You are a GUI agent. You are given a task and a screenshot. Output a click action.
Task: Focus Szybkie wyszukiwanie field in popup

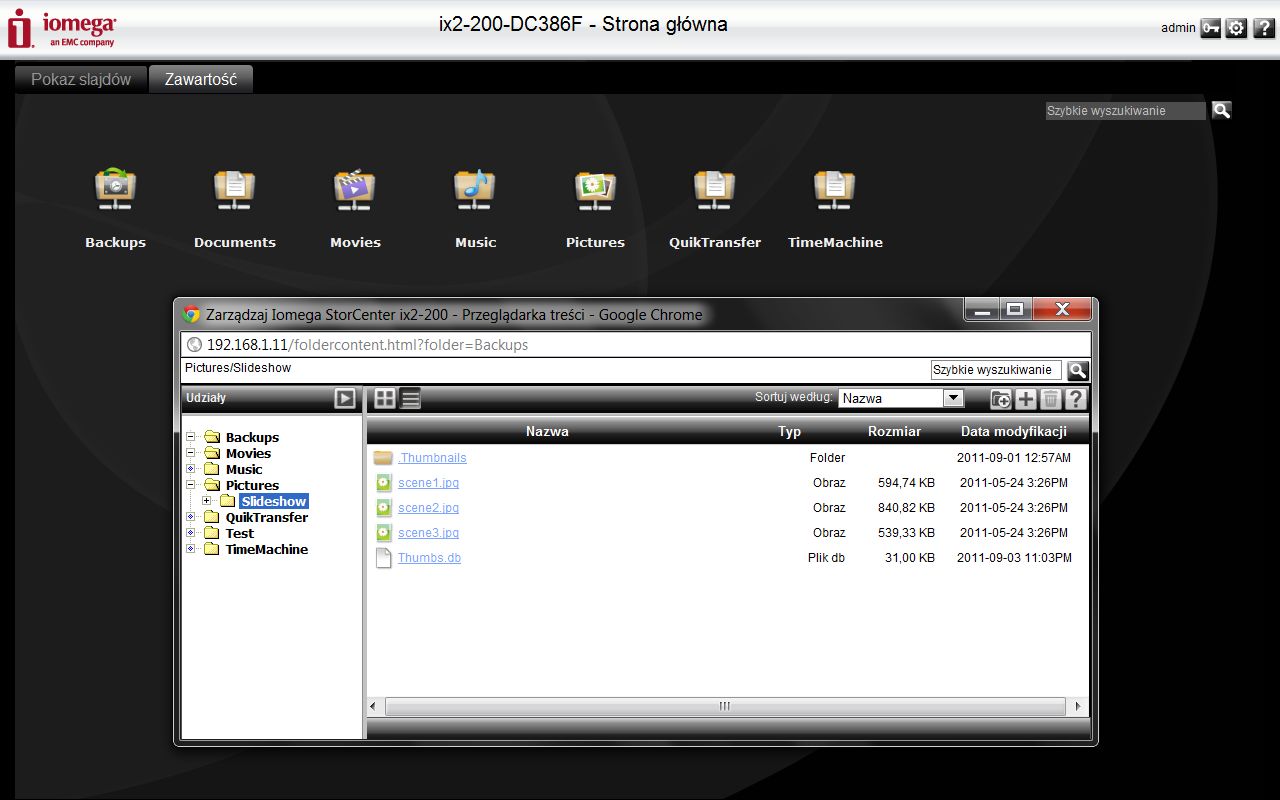coord(996,370)
